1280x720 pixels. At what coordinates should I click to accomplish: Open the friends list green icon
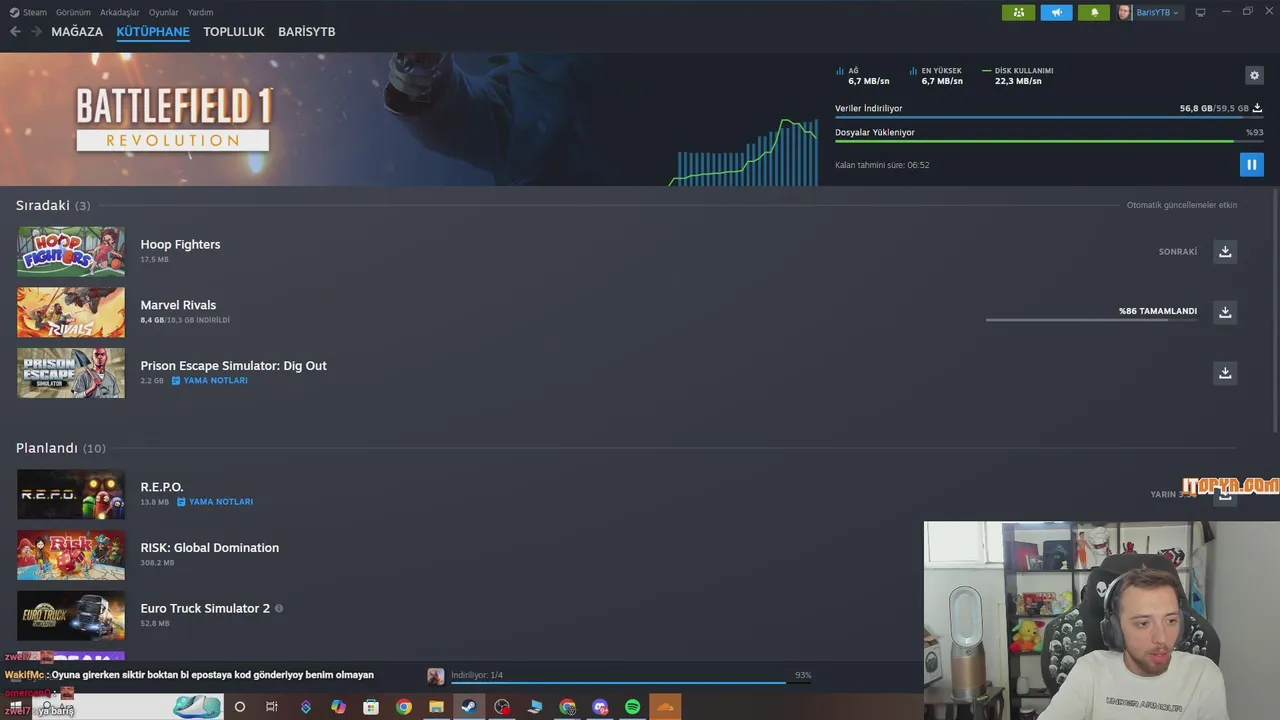(x=1018, y=12)
